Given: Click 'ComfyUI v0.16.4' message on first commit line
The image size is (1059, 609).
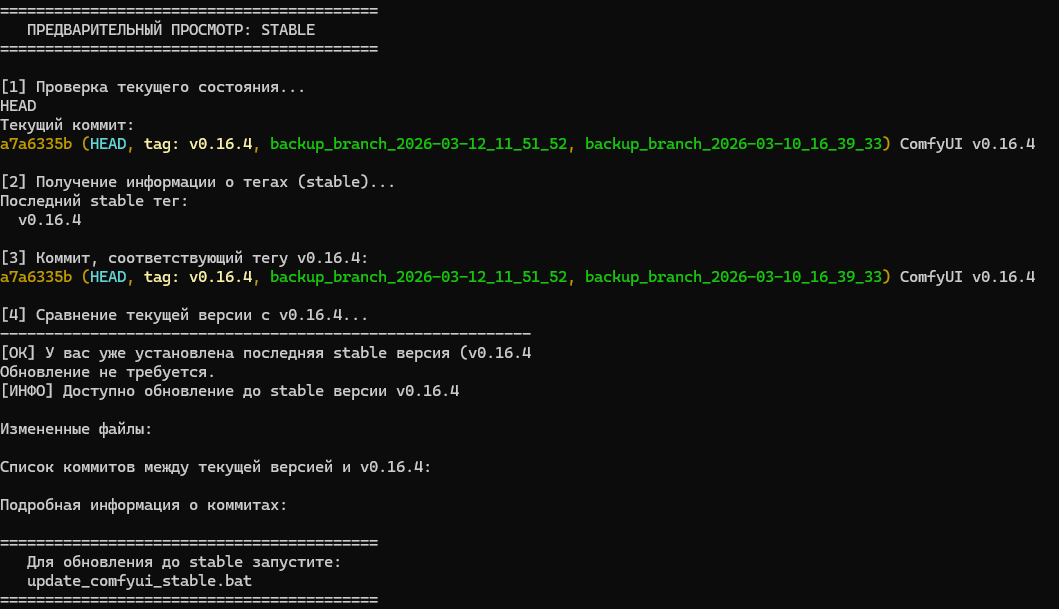Looking at the screenshot, I should pyautogui.click(x=967, y=144).
